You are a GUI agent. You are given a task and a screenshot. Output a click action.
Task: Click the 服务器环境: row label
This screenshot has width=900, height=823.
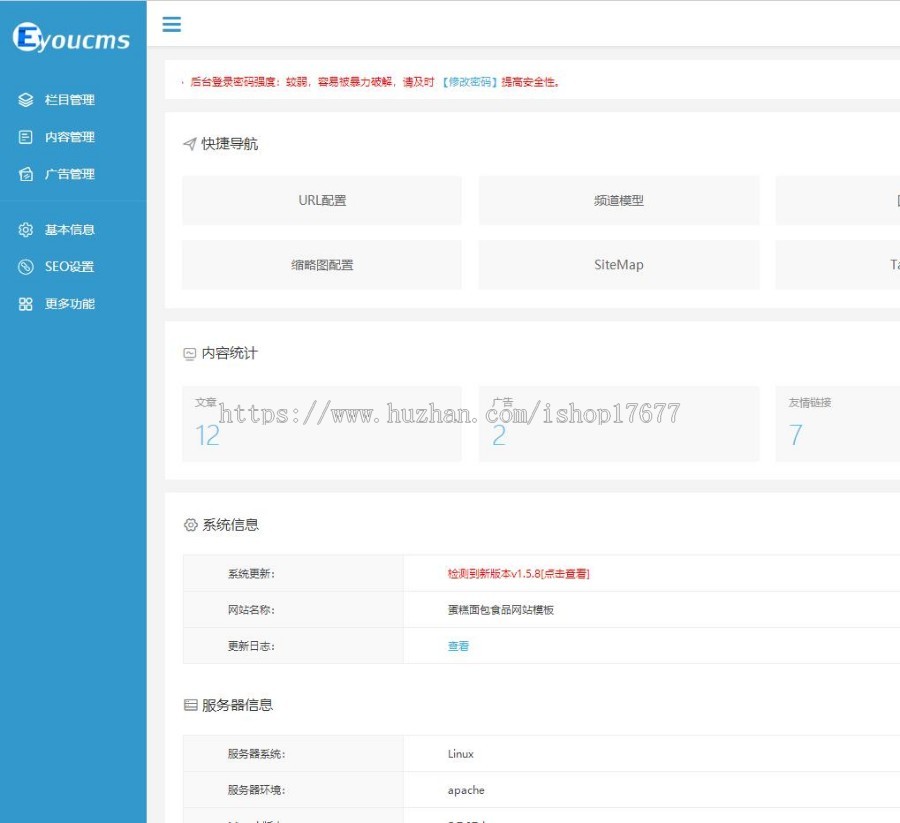[257, 790]
